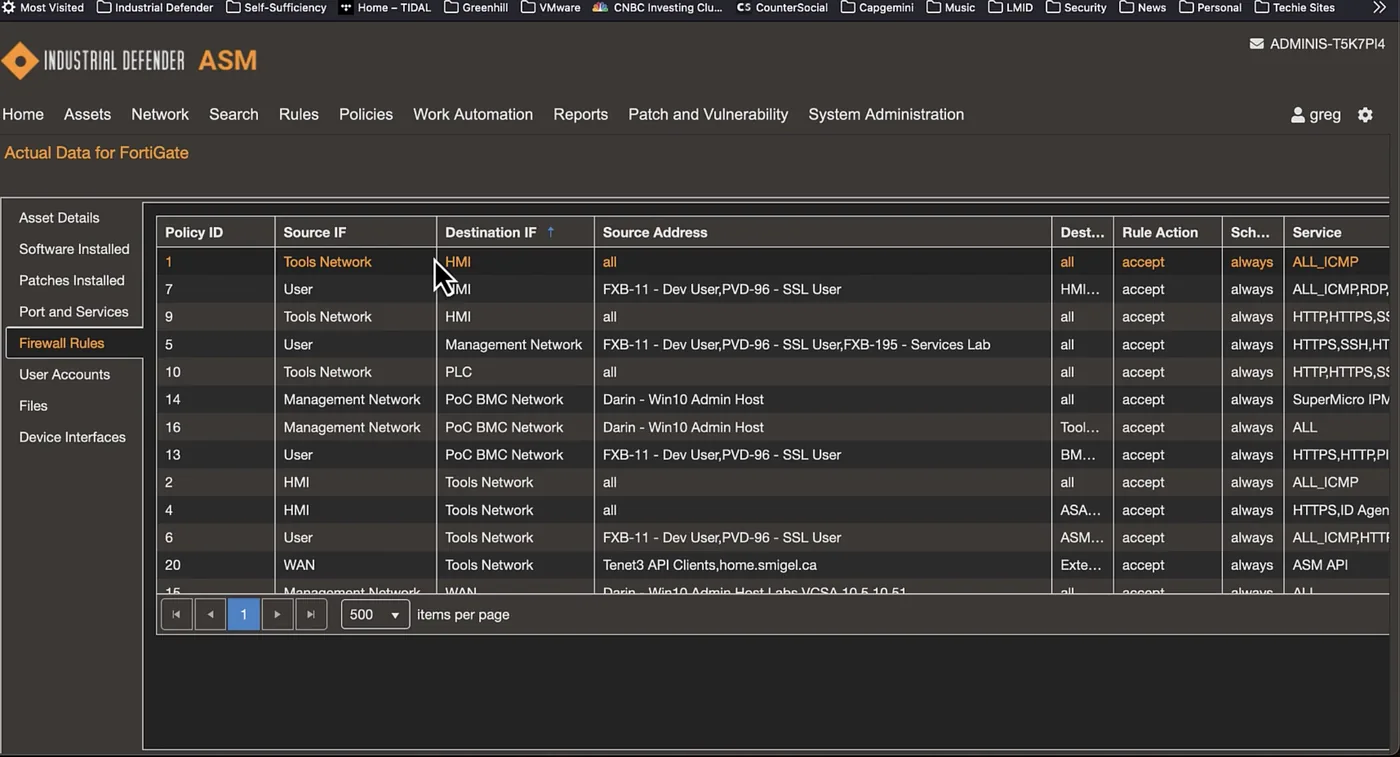Click the Destination IF sort arrow
Image resolution: width=1400 pixels, height=757 pixels.
point(550,232)
